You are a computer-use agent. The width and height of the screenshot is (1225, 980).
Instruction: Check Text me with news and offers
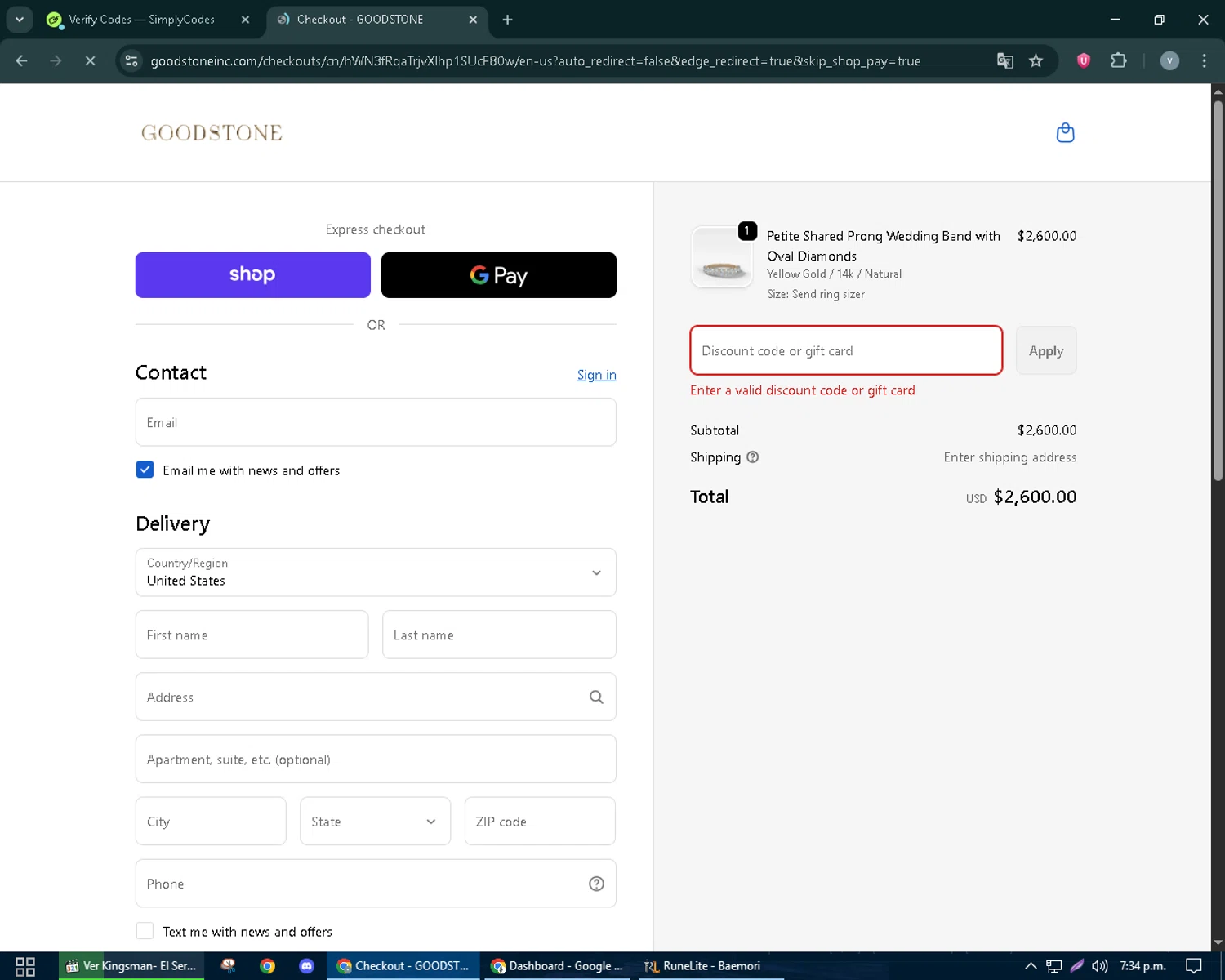tap(145, 931)
